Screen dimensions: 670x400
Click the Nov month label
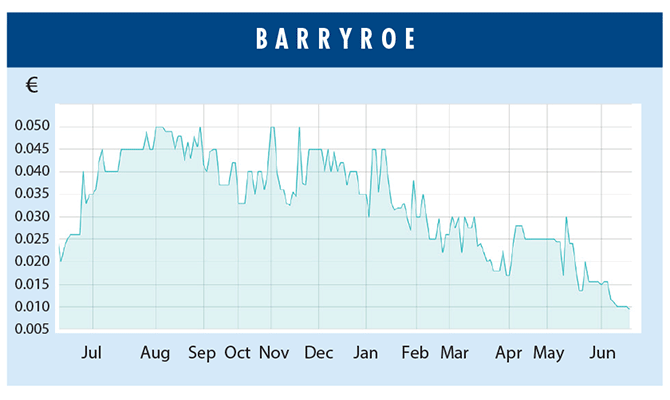coord(274,353)
